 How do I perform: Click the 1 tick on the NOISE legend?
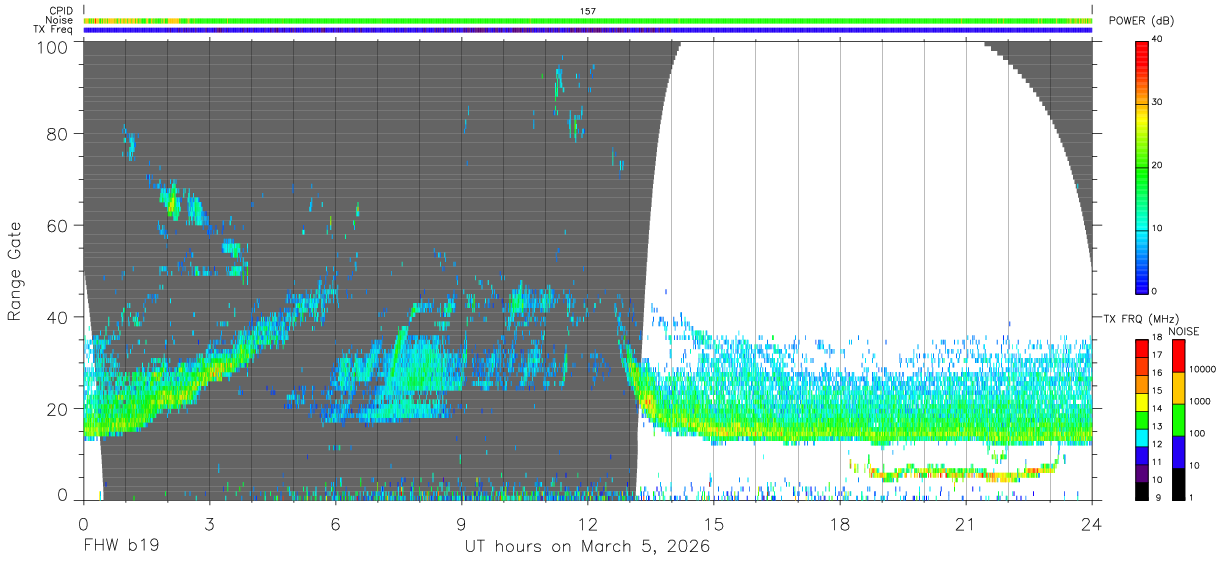point(1190,497)
